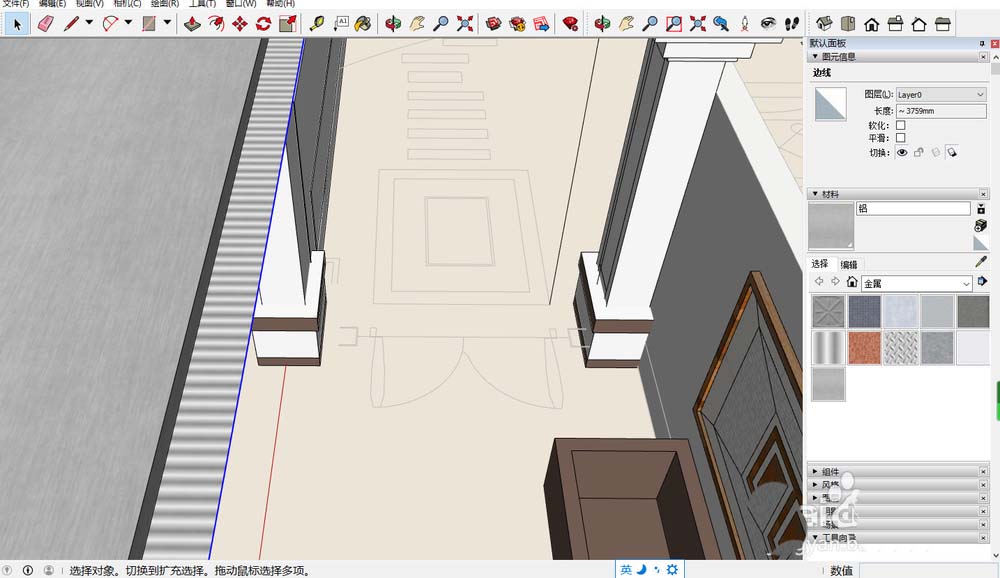This screenshot has height=578, width=1000.
Task: Select the Eraser tool
Action: pos(45,22)
